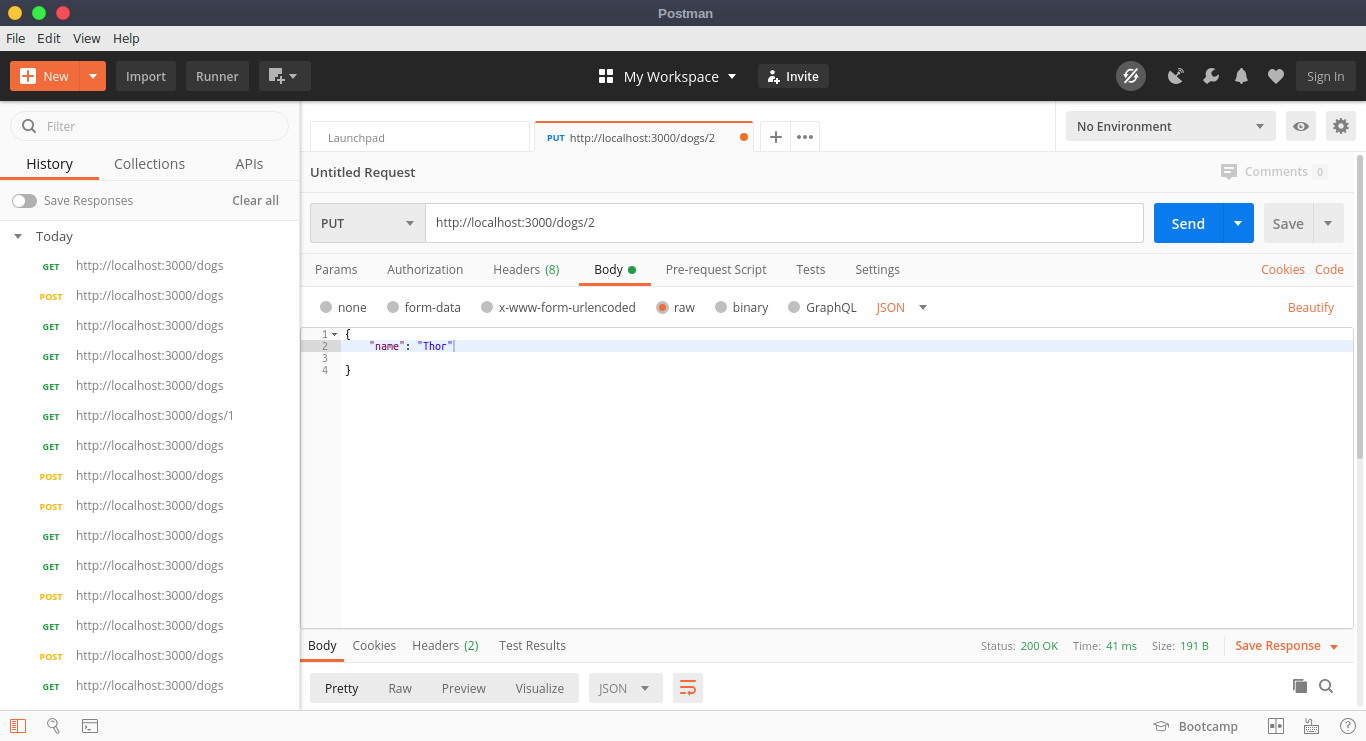Click the plus icon on the New button

[x=28, y=76]
